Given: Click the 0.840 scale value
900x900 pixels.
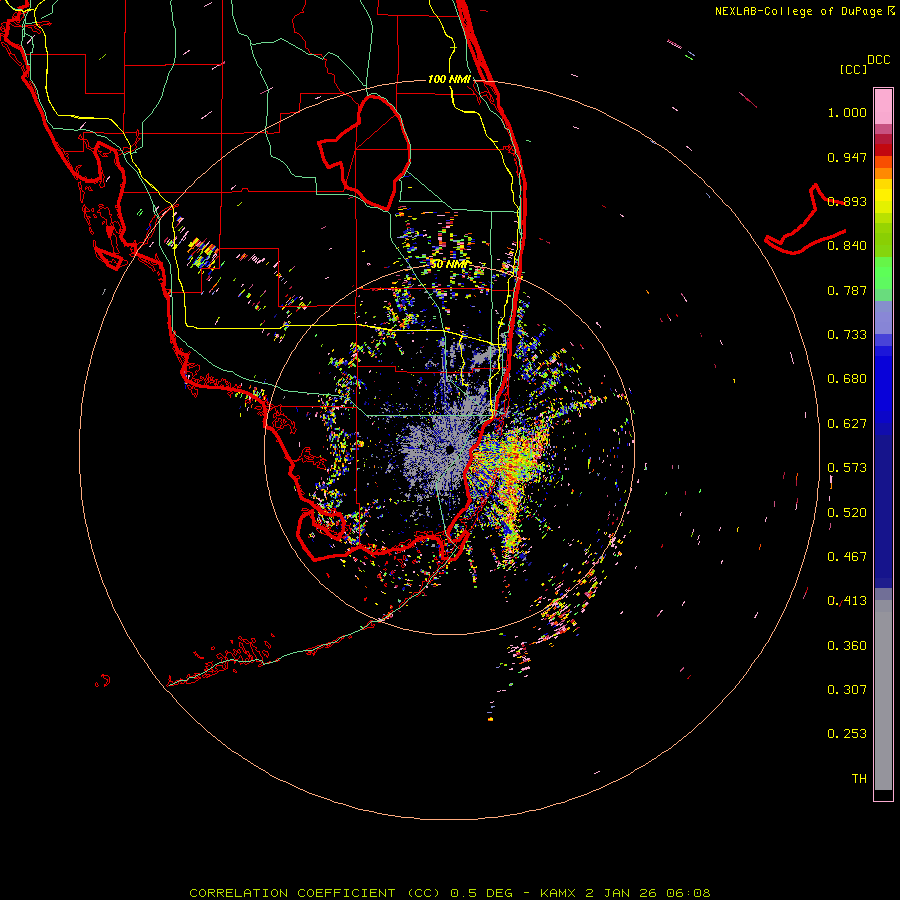Looking at the screenshot, I should tap(847, 246).
